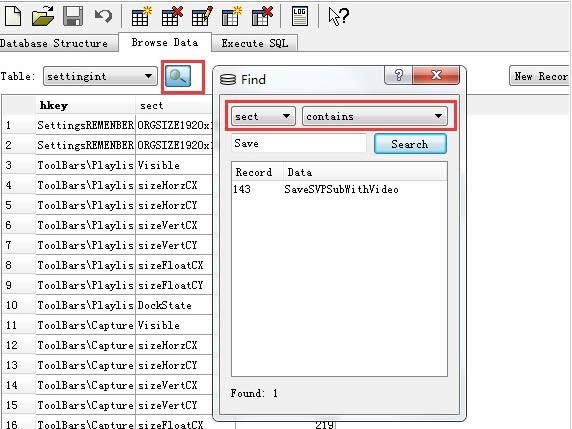Viewport: 572px width, 429px height.
Task: Click the New Record button
Action: click(x=540, y=76)
